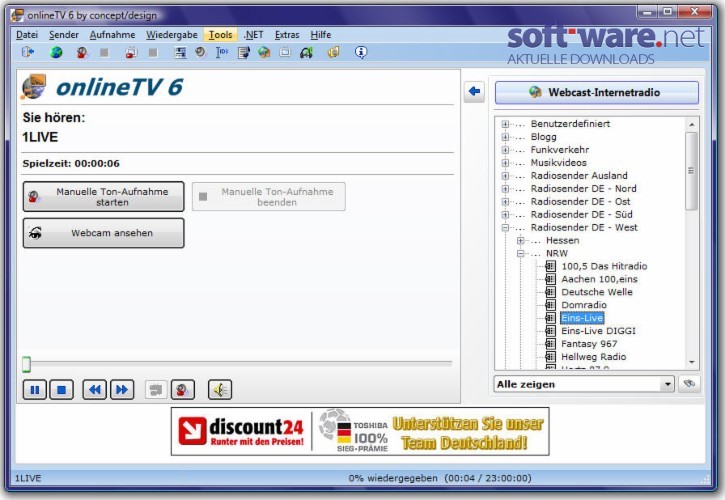Open the Datei menu
The image size is (725, 500).
pos(27,35)
